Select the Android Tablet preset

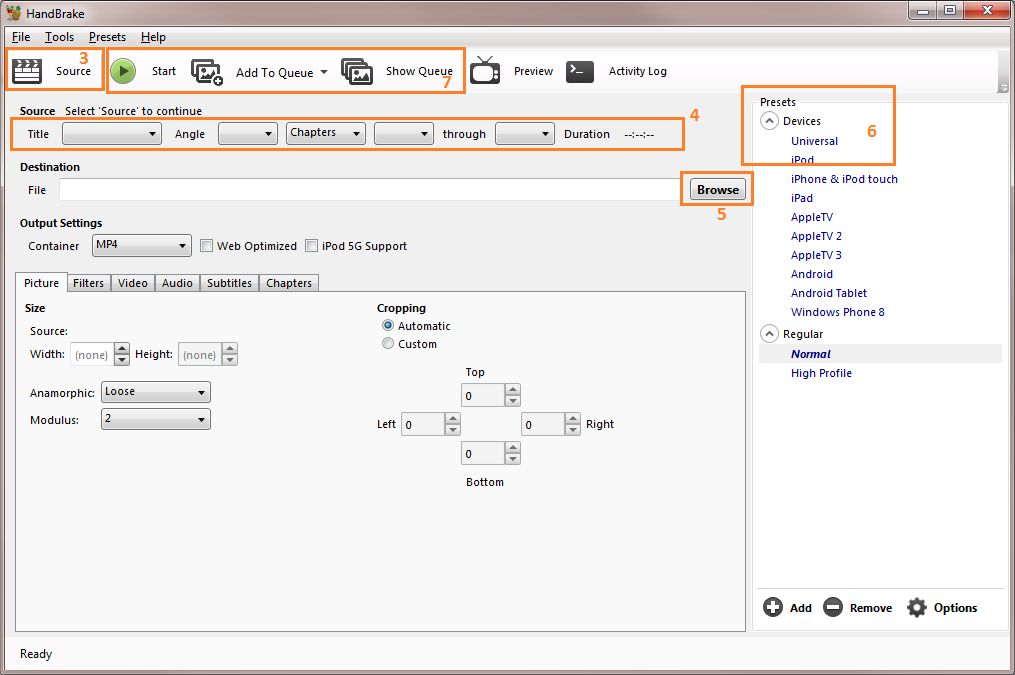[829, 293]
